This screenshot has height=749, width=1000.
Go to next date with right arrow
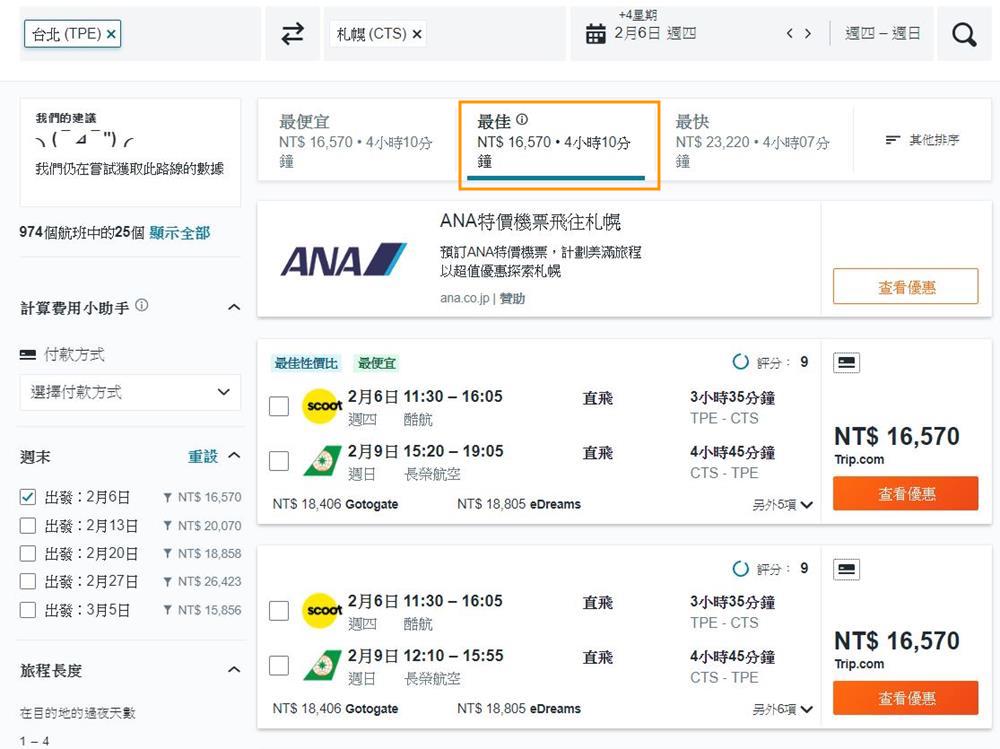tap(808, 34)
